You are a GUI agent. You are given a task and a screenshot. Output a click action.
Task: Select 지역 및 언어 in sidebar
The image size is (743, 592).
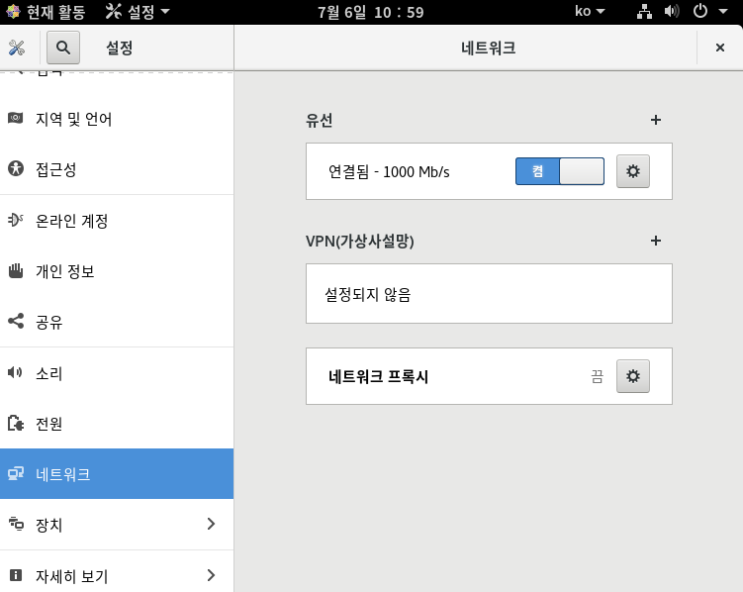point(117,118)
